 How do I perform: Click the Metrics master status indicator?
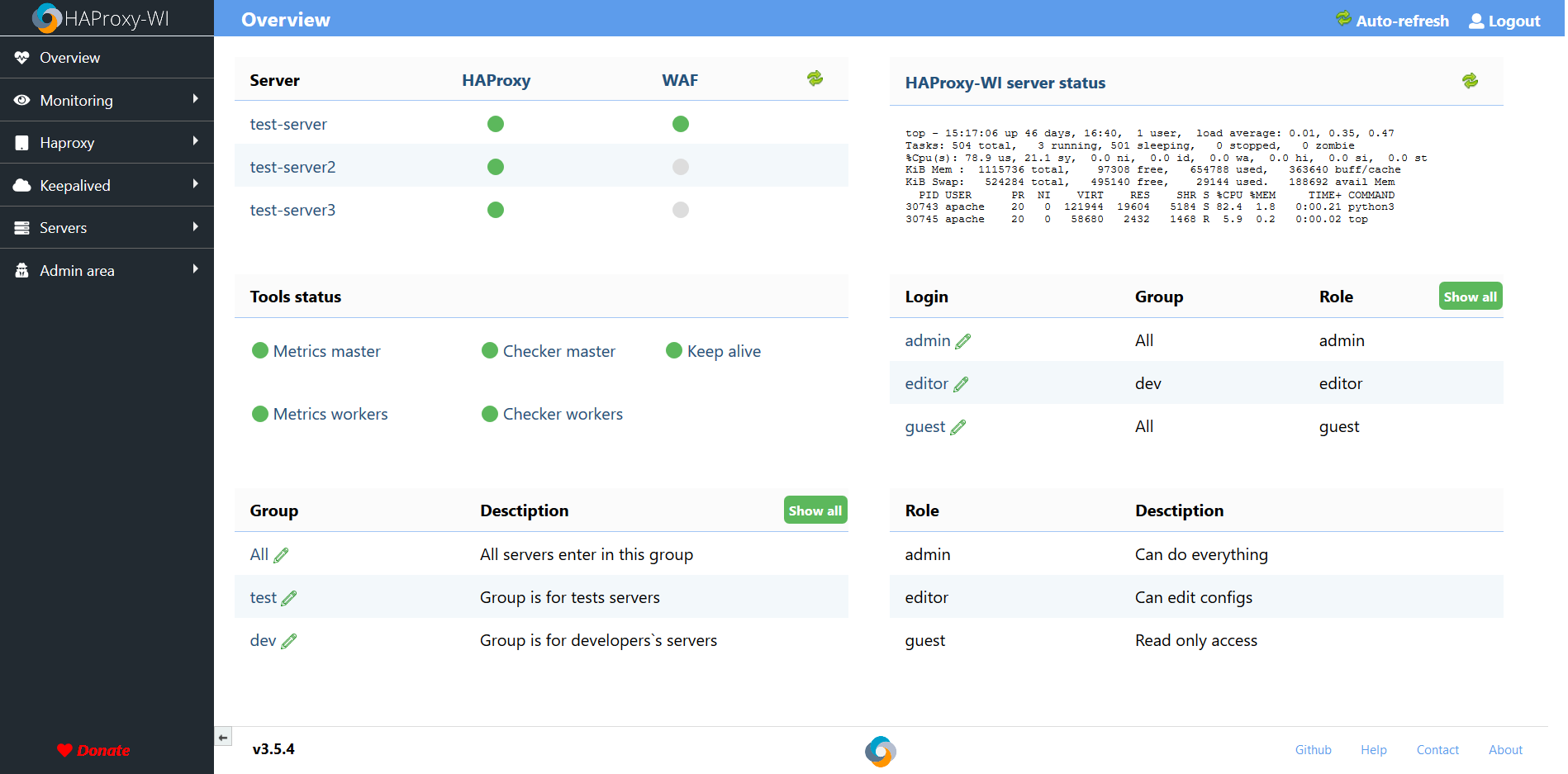click(x=260, y=350)
